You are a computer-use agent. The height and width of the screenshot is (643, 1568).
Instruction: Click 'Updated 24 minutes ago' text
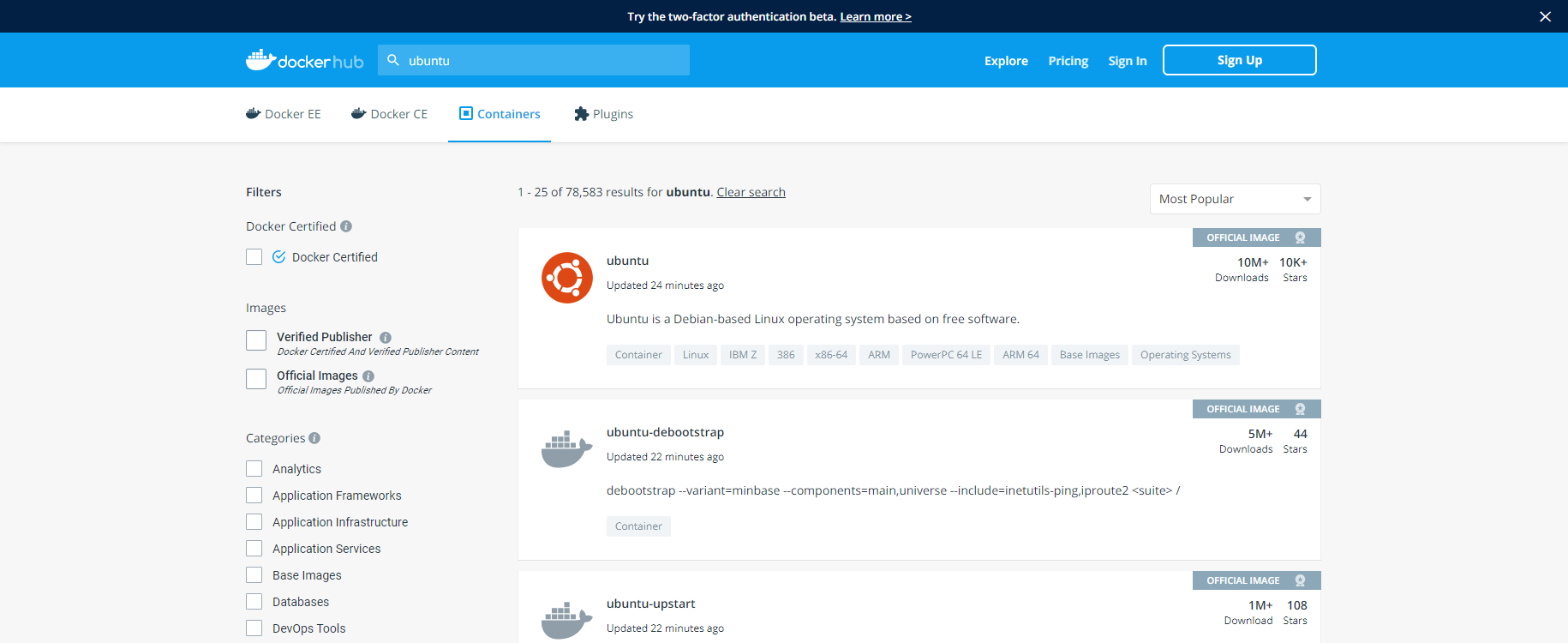pyautogui.click(x=665, y=285)
